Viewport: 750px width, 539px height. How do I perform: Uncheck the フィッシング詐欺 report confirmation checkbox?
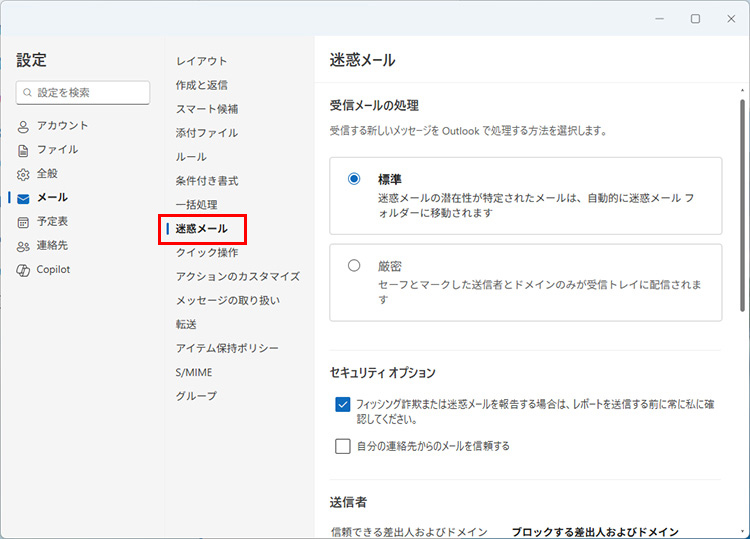pyautogui.click(x=343, y=405)
